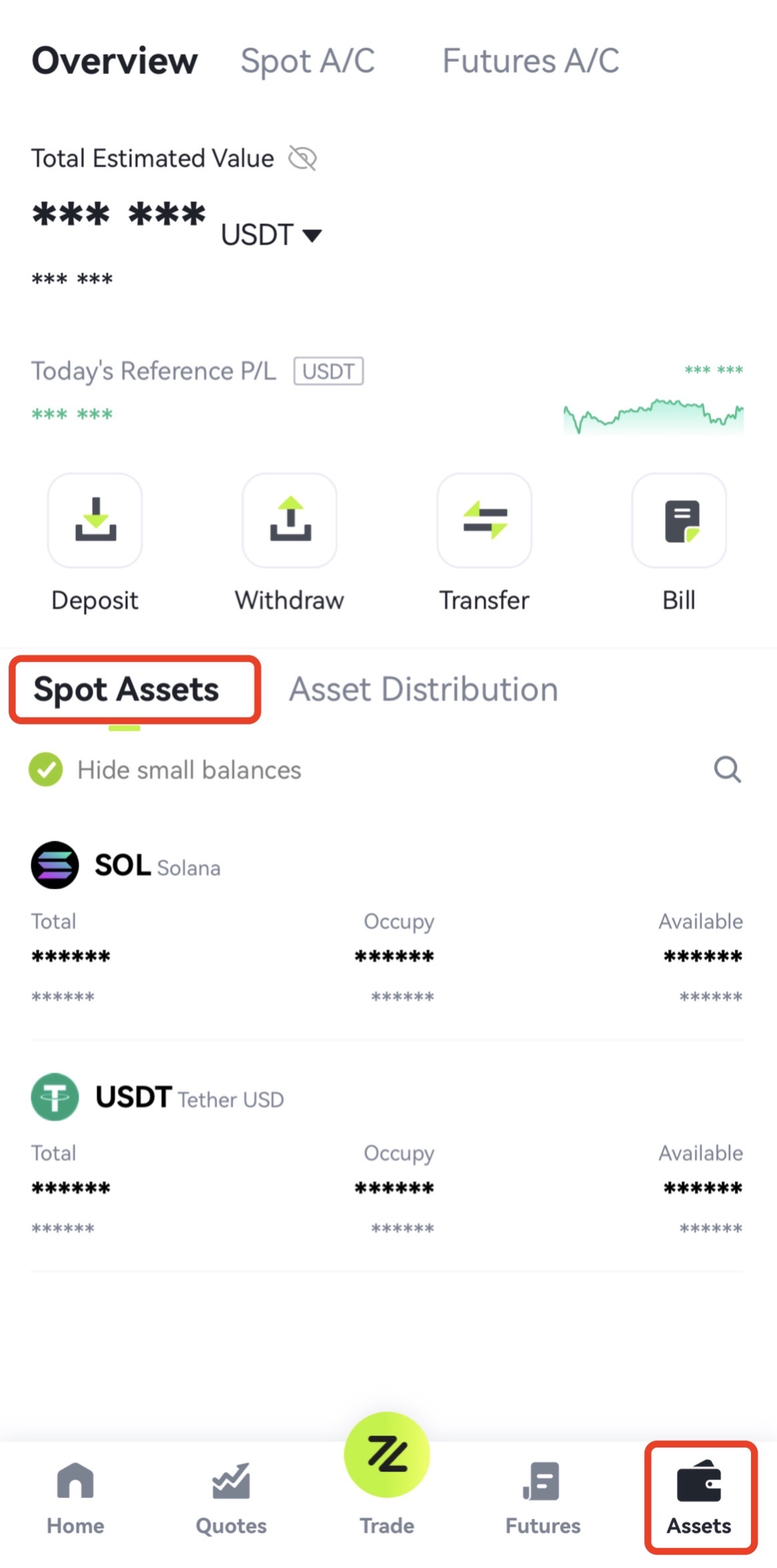Viewport: 777px width, 1568px height.
Task: Toggle balance visibility eye icon
Action: 303,159
